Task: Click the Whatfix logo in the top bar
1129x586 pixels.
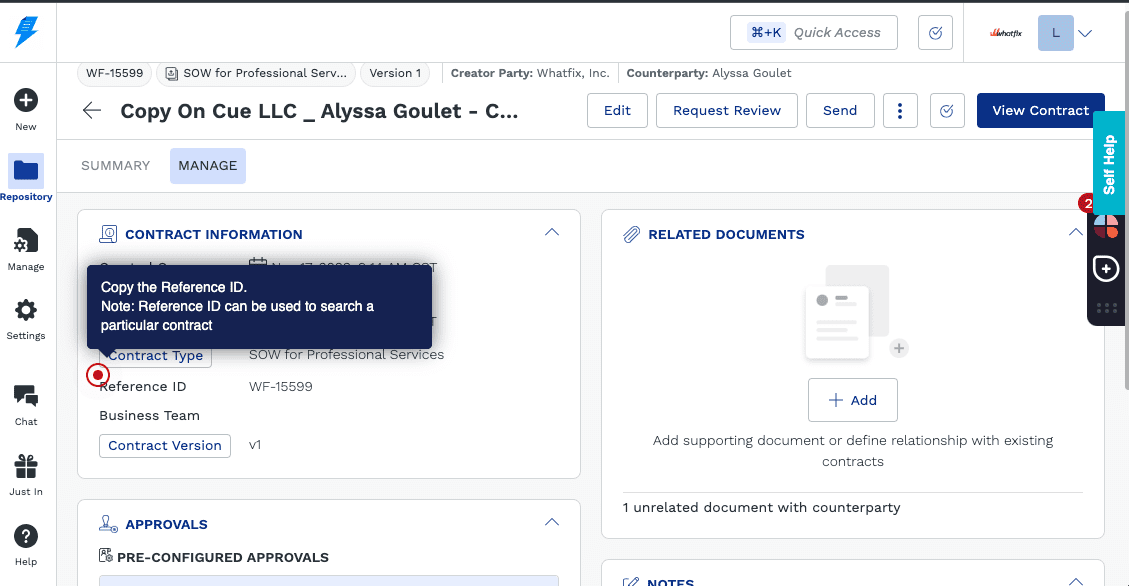Action: pyautogui.click(x=1004, y=32)
